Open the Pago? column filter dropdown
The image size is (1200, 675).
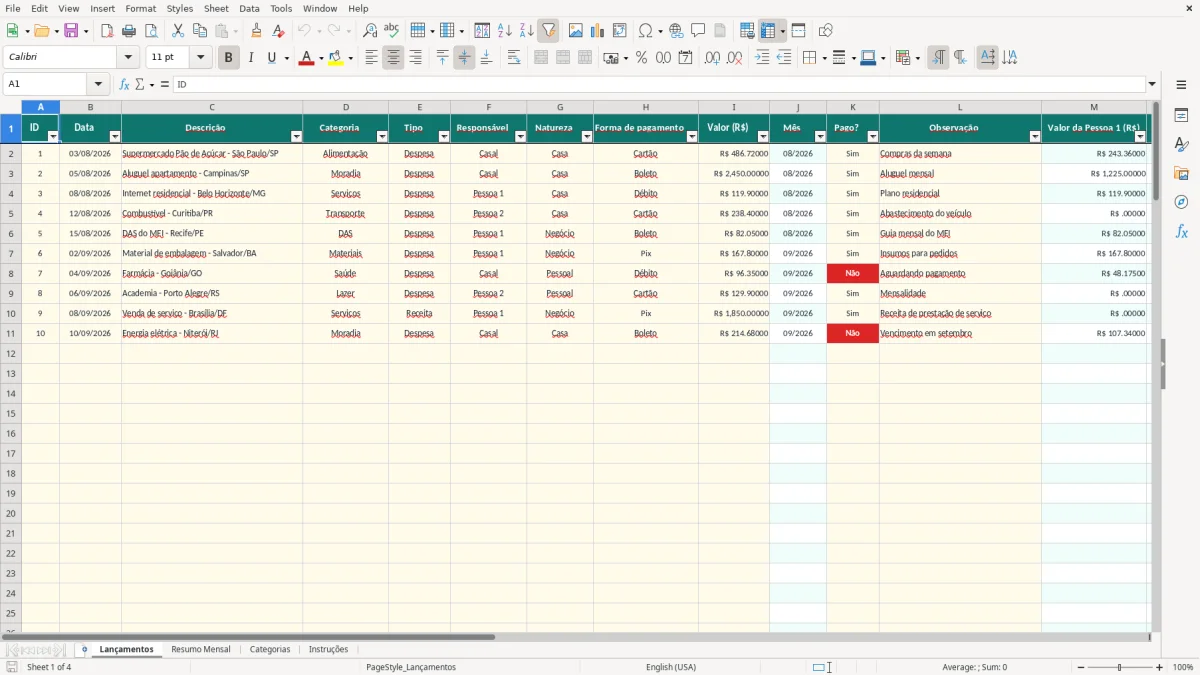pyautogui.click(x=872, y=136)
